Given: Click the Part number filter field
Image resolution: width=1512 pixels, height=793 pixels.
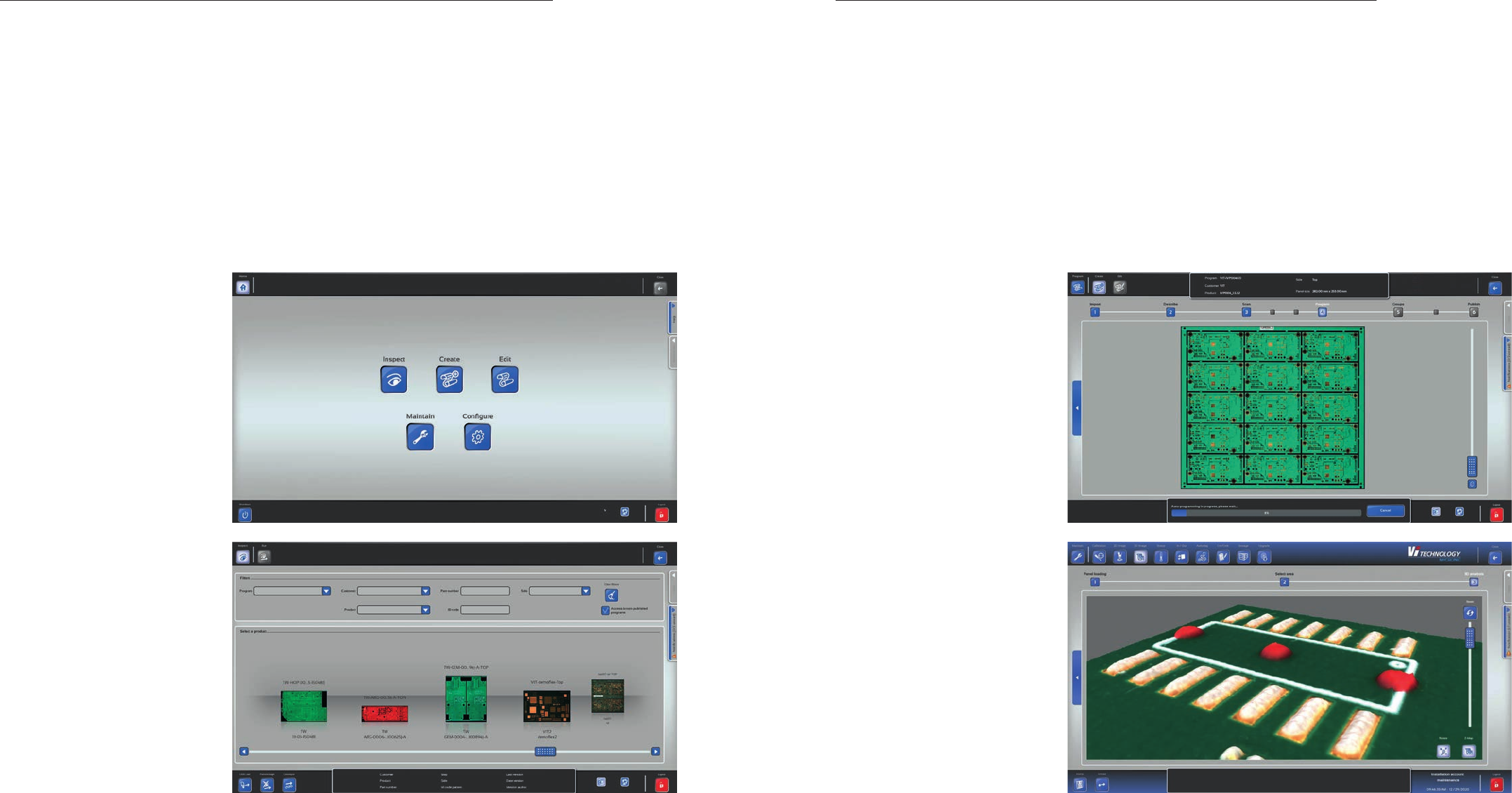Looking at the screenshot, I should 485,592.
